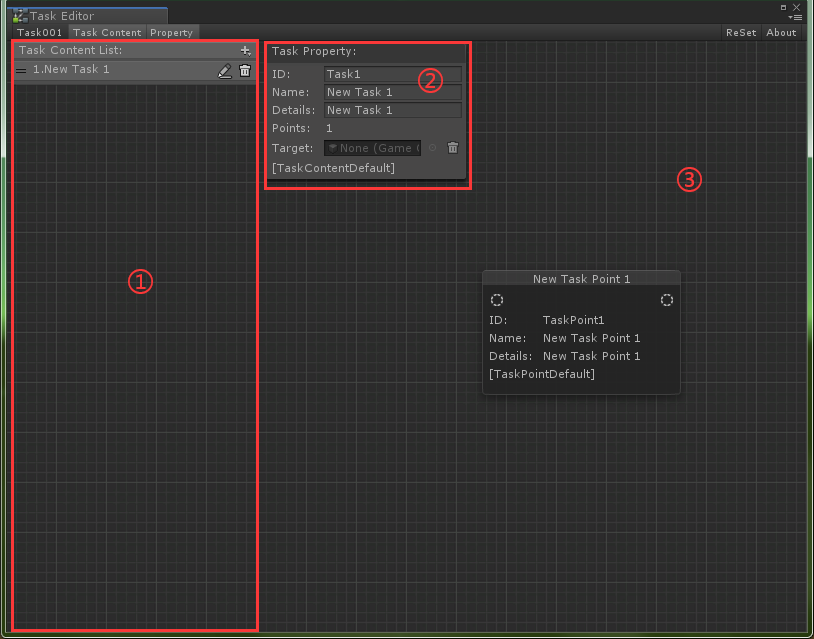This screenshot has width=814, height=639.
Task: Click the Points value field
Action: tap(328, 128)
